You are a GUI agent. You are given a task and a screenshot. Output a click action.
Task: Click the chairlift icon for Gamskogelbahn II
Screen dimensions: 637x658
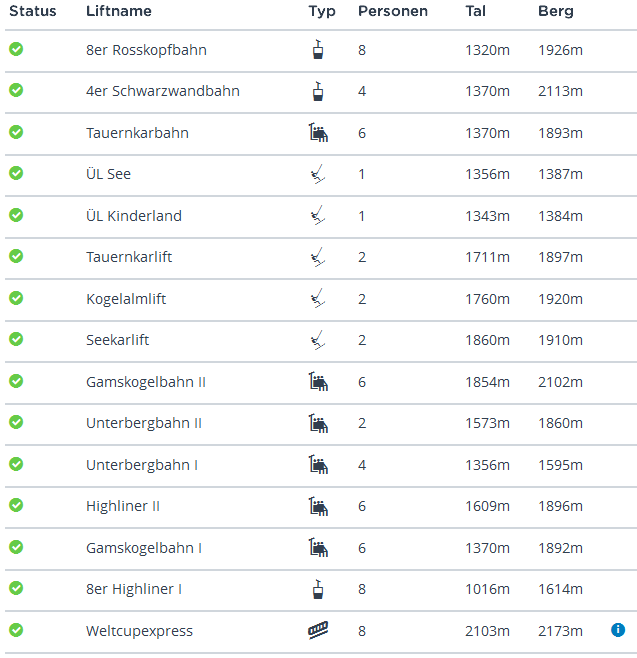(x=318, y=382)
